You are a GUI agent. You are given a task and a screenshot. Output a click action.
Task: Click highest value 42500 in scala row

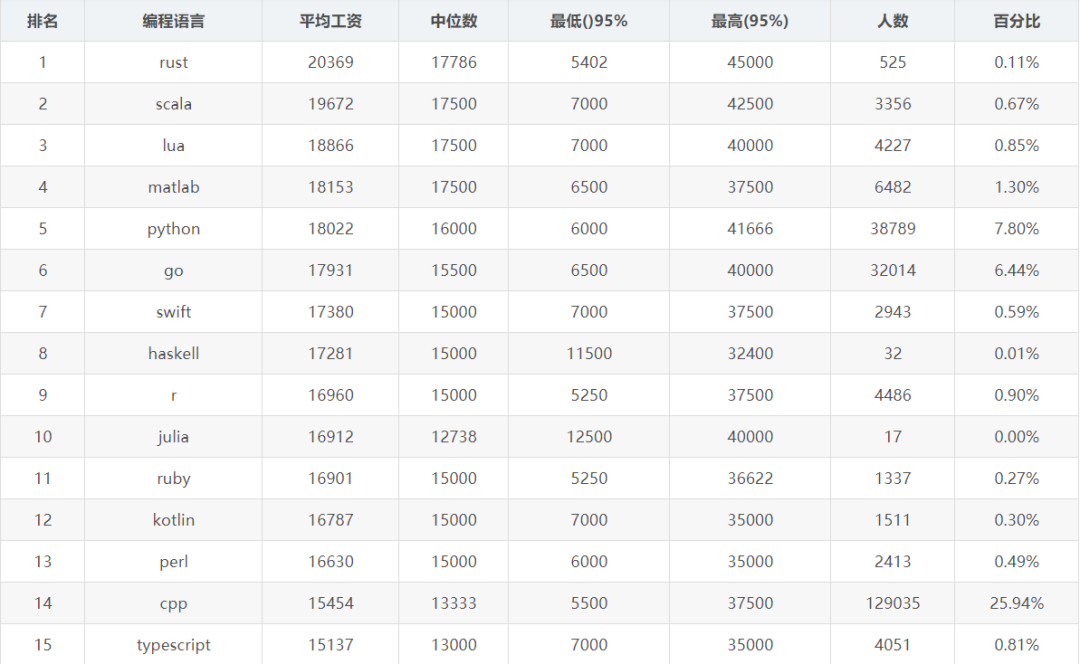pos(750,104)
